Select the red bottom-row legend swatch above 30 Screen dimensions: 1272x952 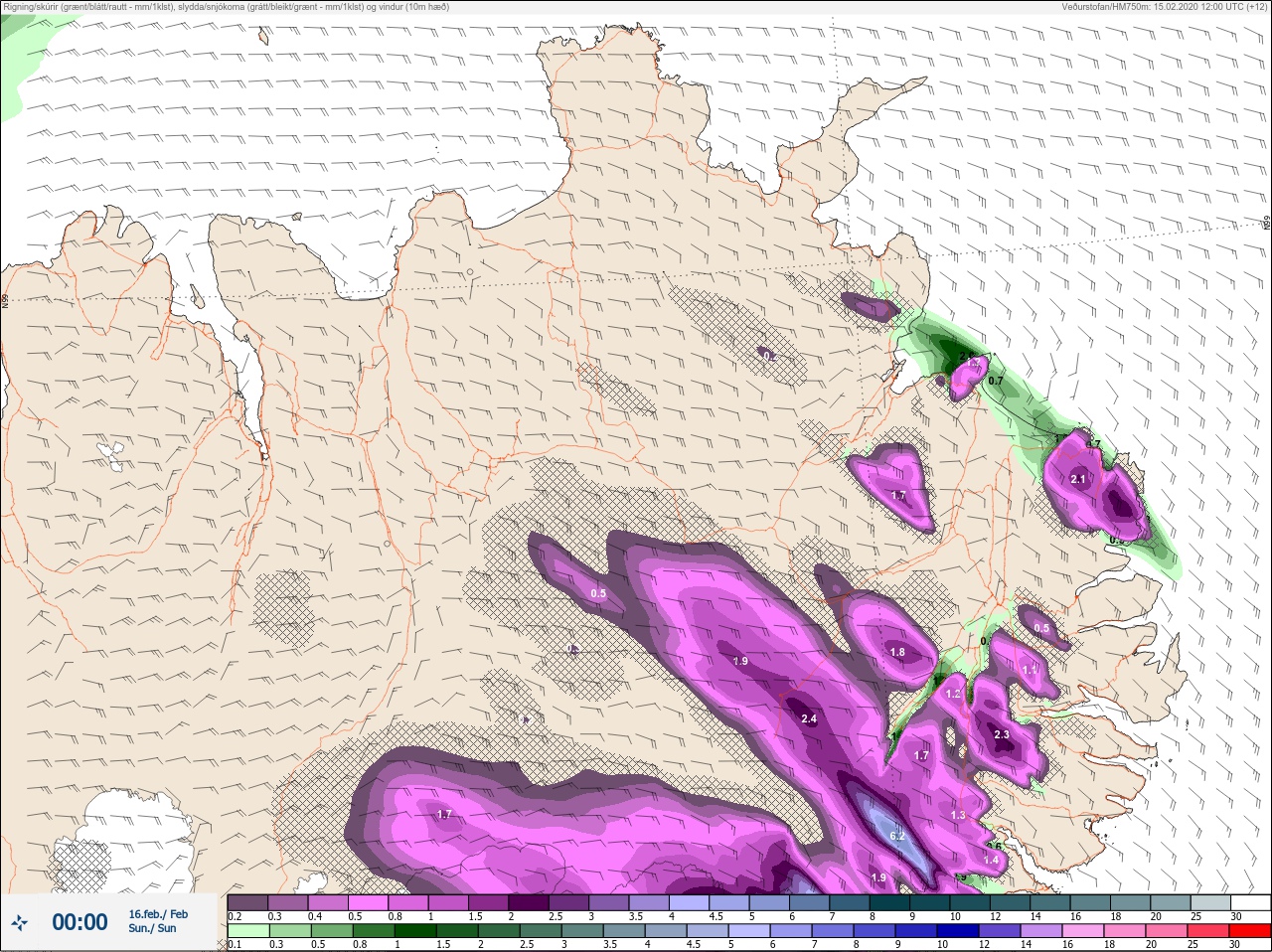tap(1250, 931)
